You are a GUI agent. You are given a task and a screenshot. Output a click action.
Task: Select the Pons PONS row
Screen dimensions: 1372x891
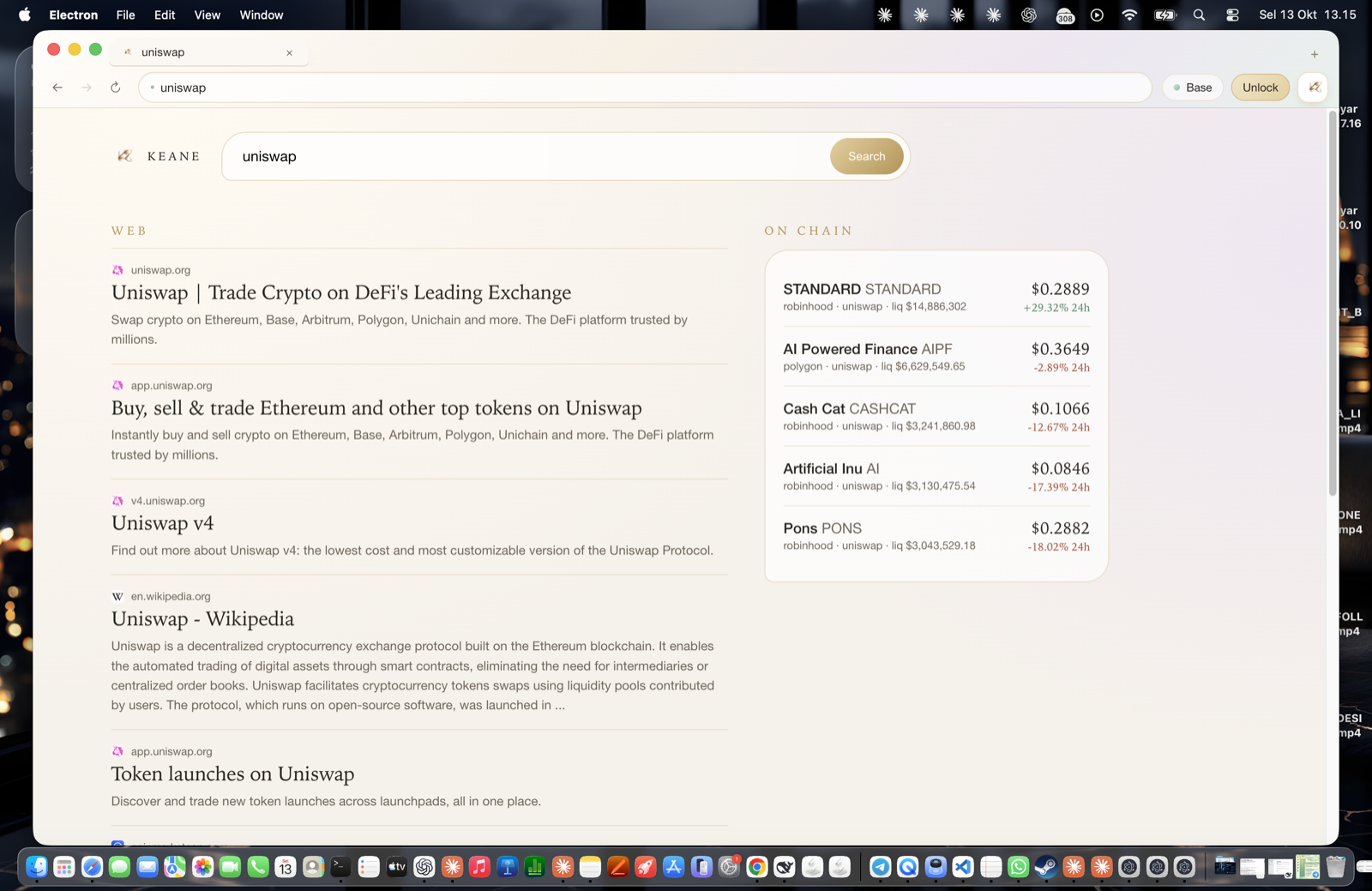tap(936, 536)
